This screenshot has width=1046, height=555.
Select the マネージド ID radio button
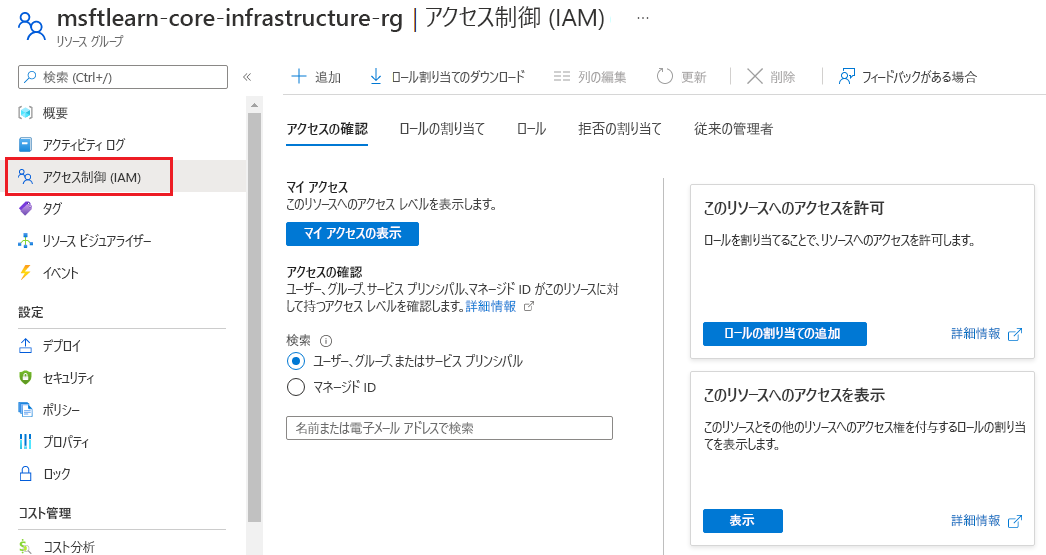click(x=296, y=387)
